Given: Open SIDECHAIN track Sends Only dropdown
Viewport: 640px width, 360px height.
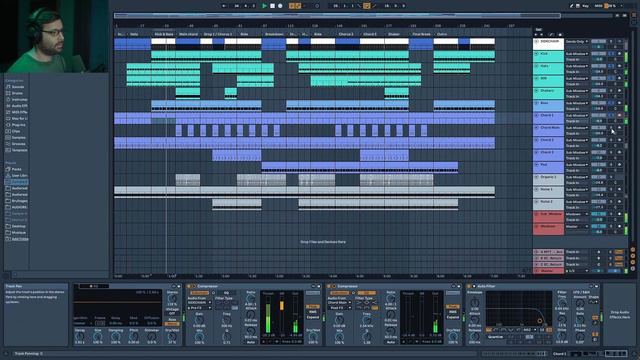Looking at the screenshot, I should point(577,41).
